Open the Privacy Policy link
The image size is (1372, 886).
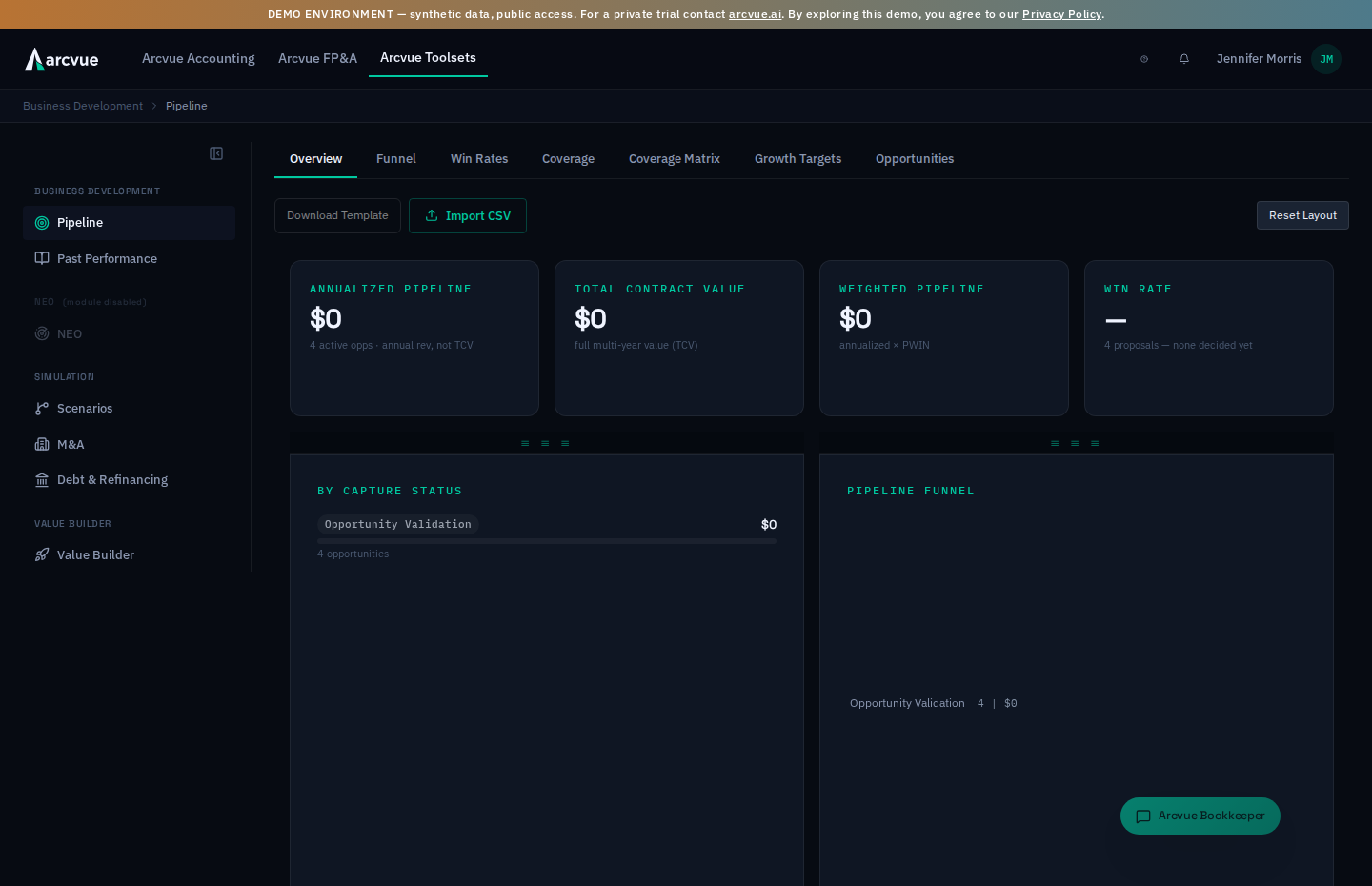click(1061, 14)
